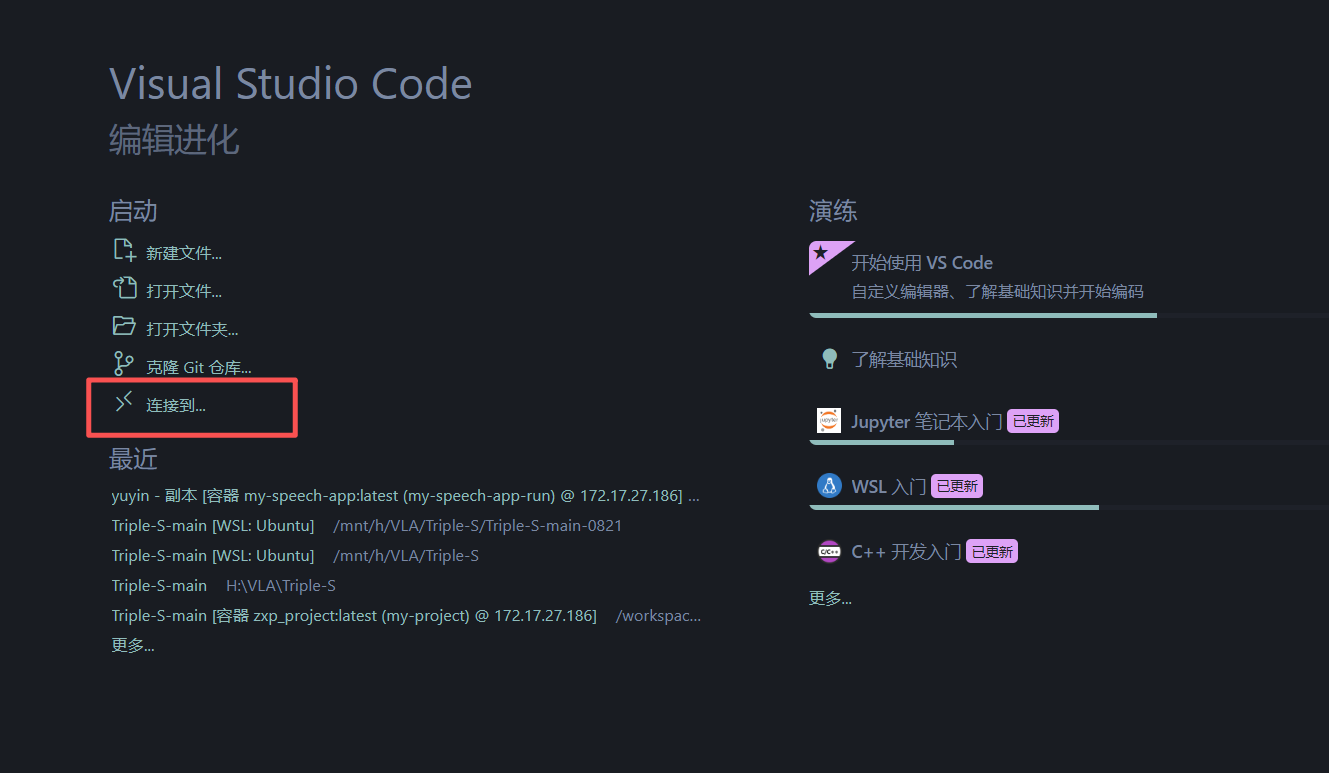Screen dimensions: 1329x773
Task: Click the C/C++ extension icon
Action: [828, 551]
